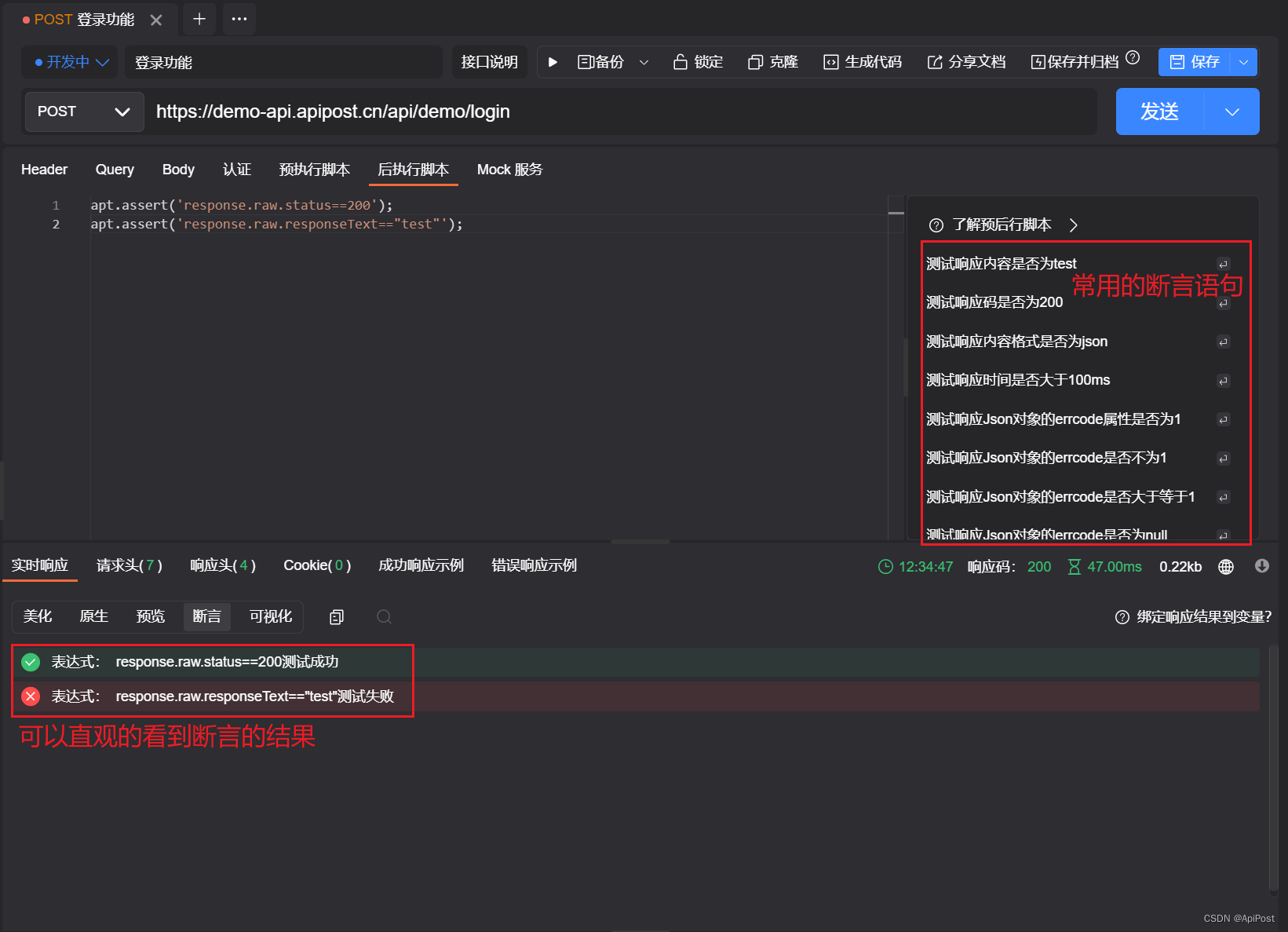The width and height of the screenshot is (1288, 932).
Task: Open the tab overflow menu (three dots)
Action: pyautogui.click(x=239, y=19)
